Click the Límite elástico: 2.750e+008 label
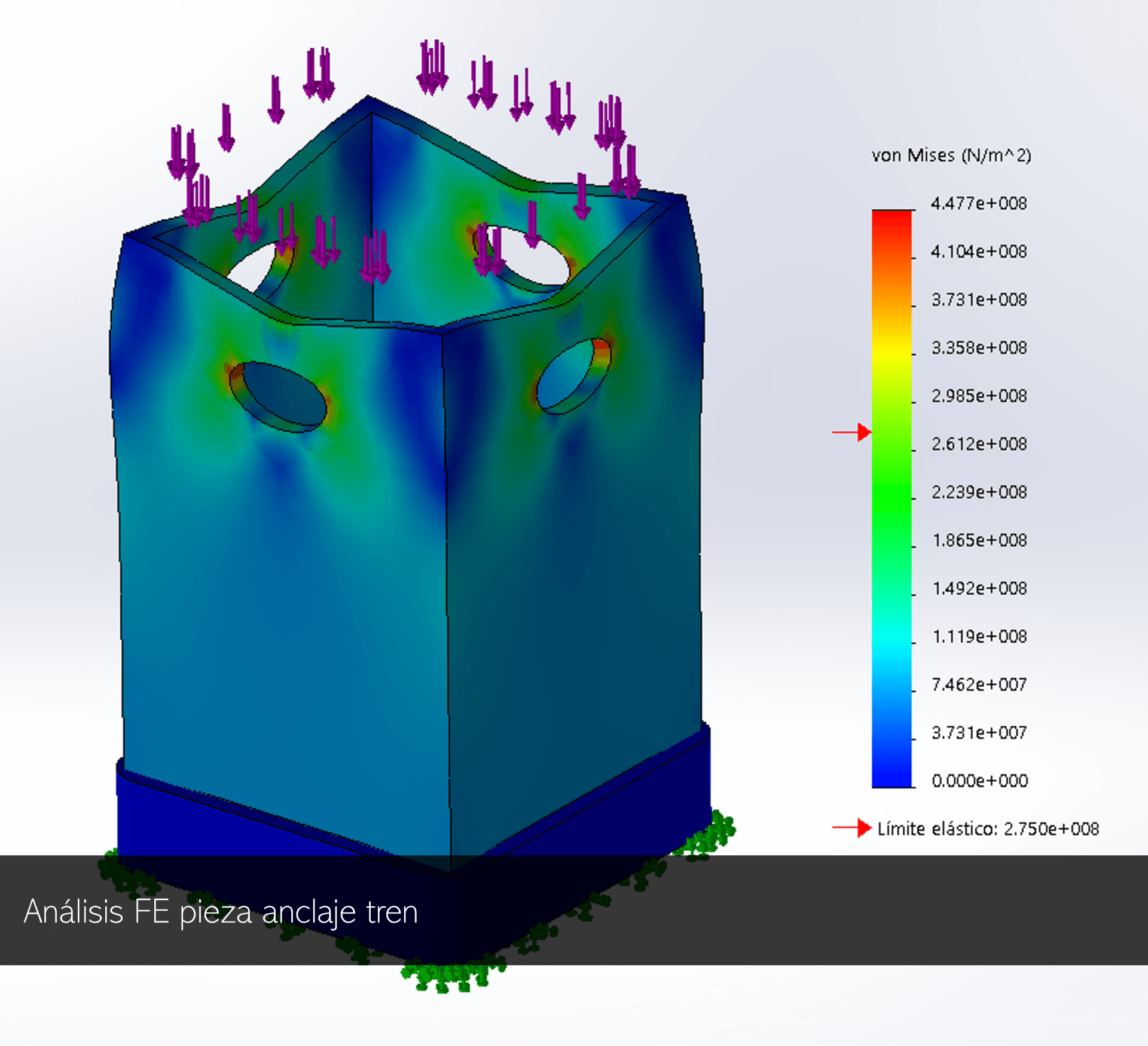This screenshot has height=1046, width=1148. pyautogui.click(x=988, y=828)
